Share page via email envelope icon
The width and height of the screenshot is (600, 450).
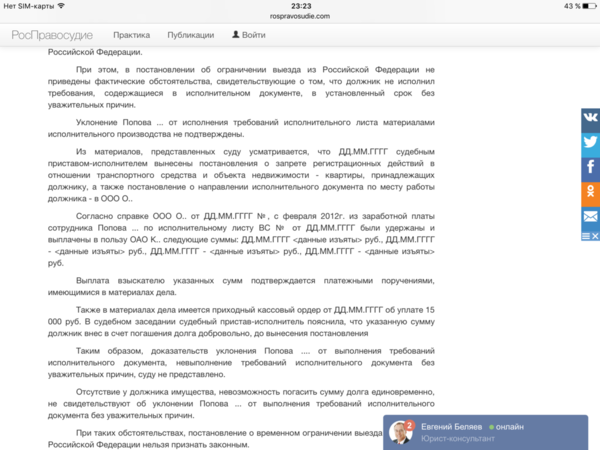point(590,216)
